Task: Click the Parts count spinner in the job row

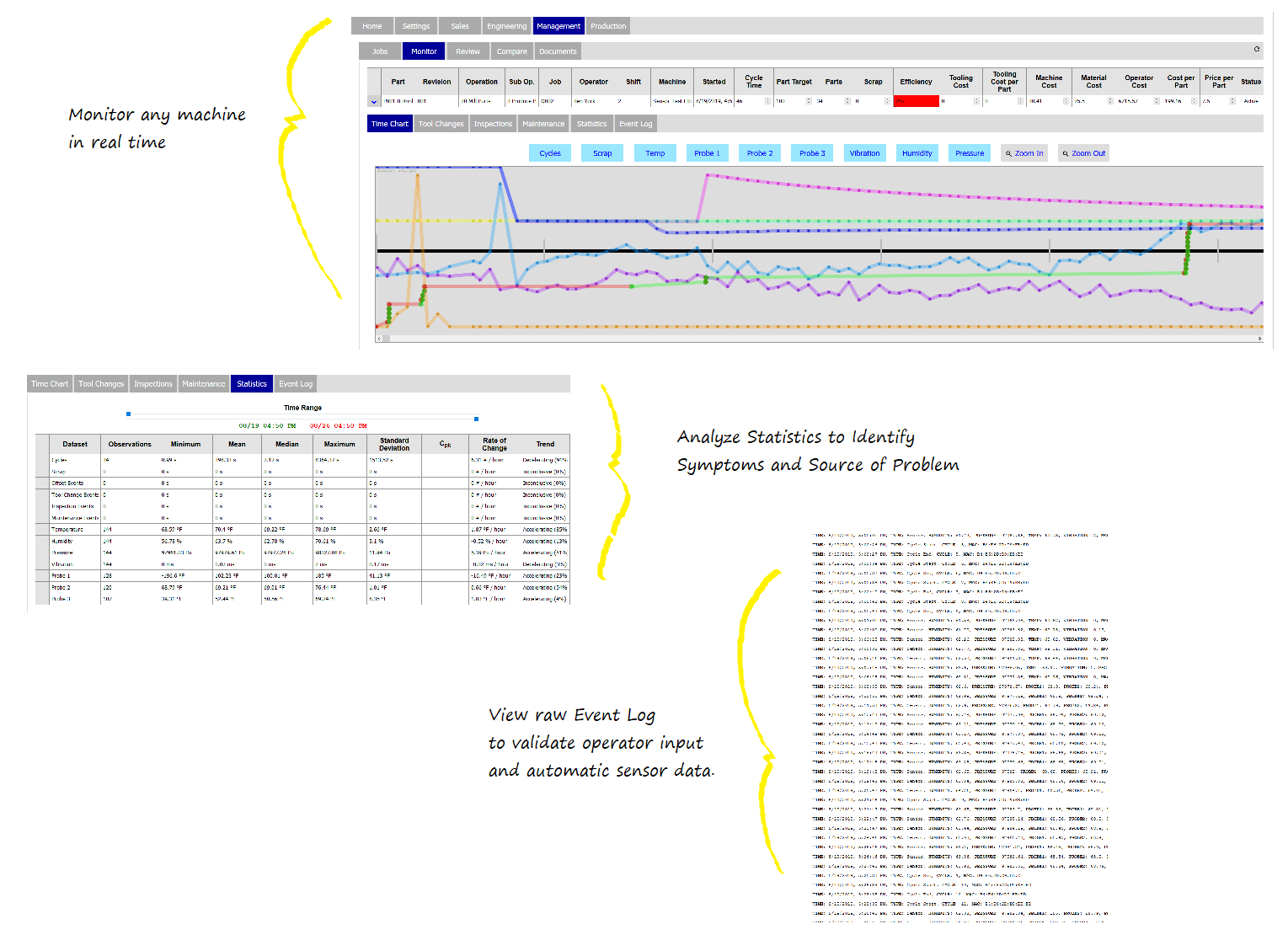Action: (x=847, y=101)
